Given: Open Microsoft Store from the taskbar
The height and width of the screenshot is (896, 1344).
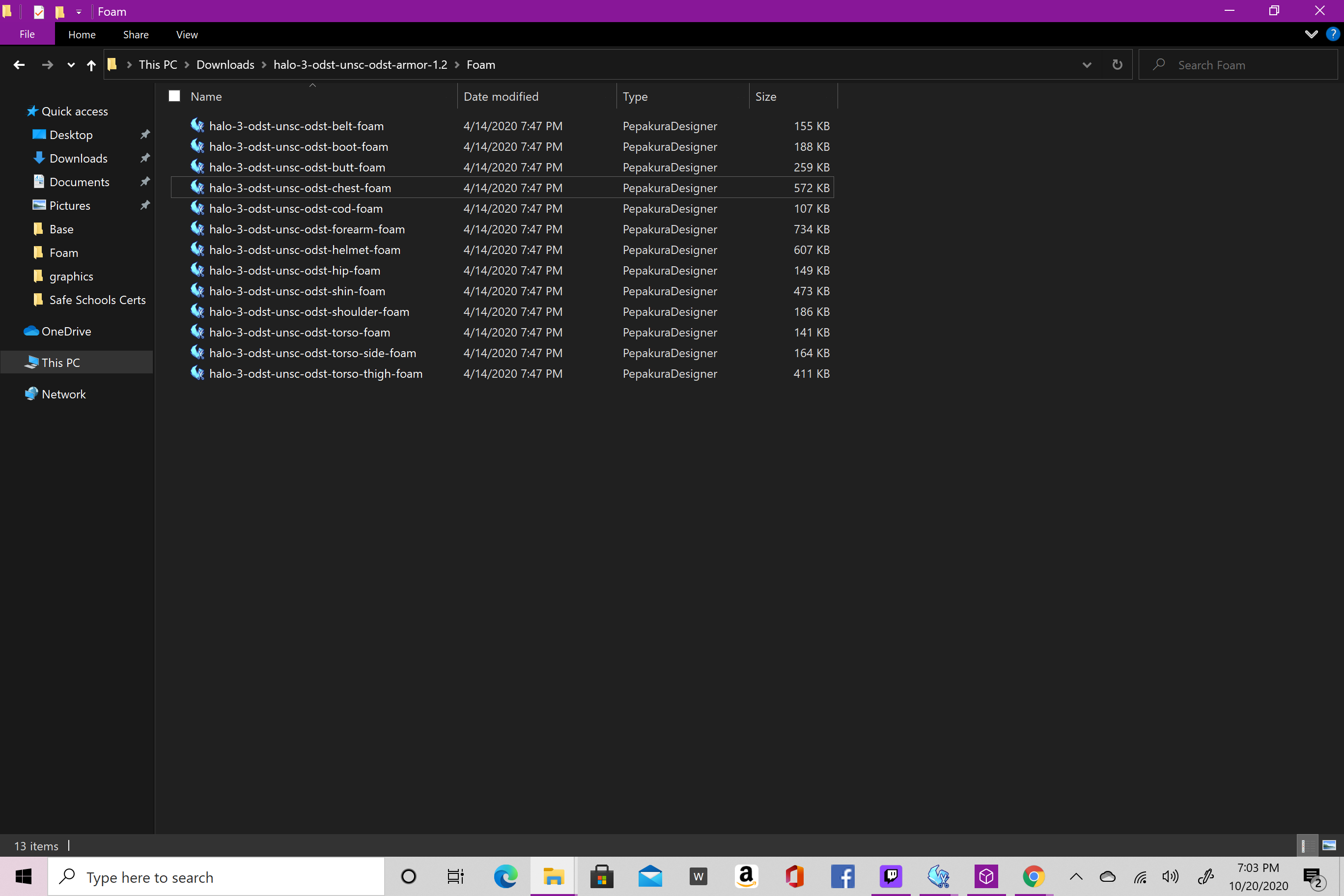Looking at the screenshot, I should pos(602,875).
